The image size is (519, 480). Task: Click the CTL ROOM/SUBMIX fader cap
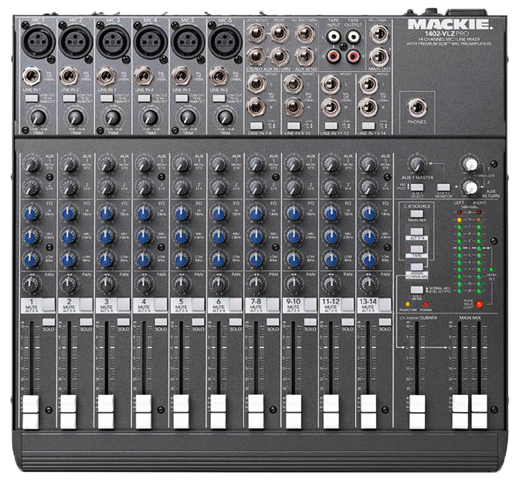pyautogui.click(x=417, y=412)
